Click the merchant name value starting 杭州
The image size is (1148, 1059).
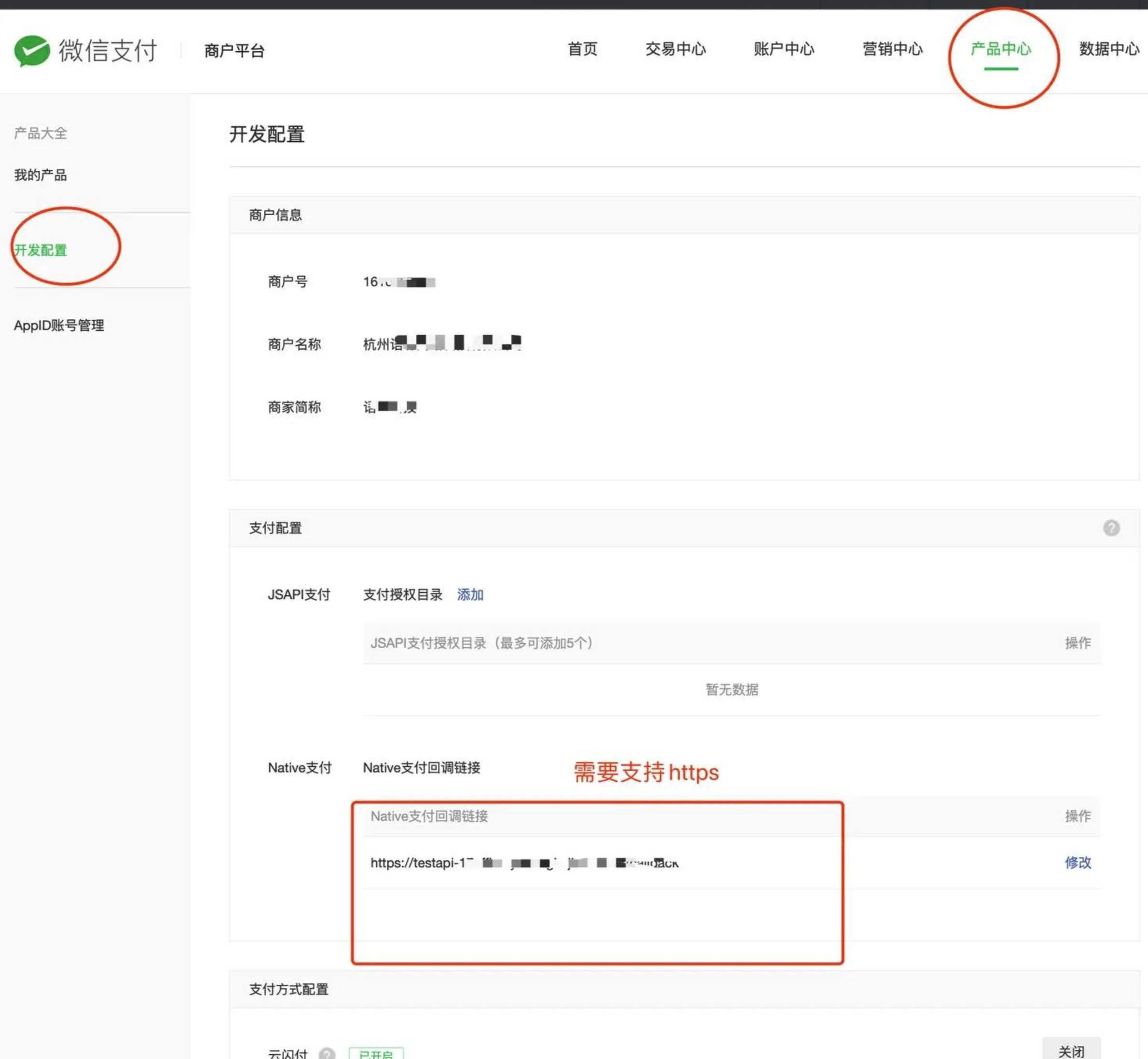pos(442,343)
